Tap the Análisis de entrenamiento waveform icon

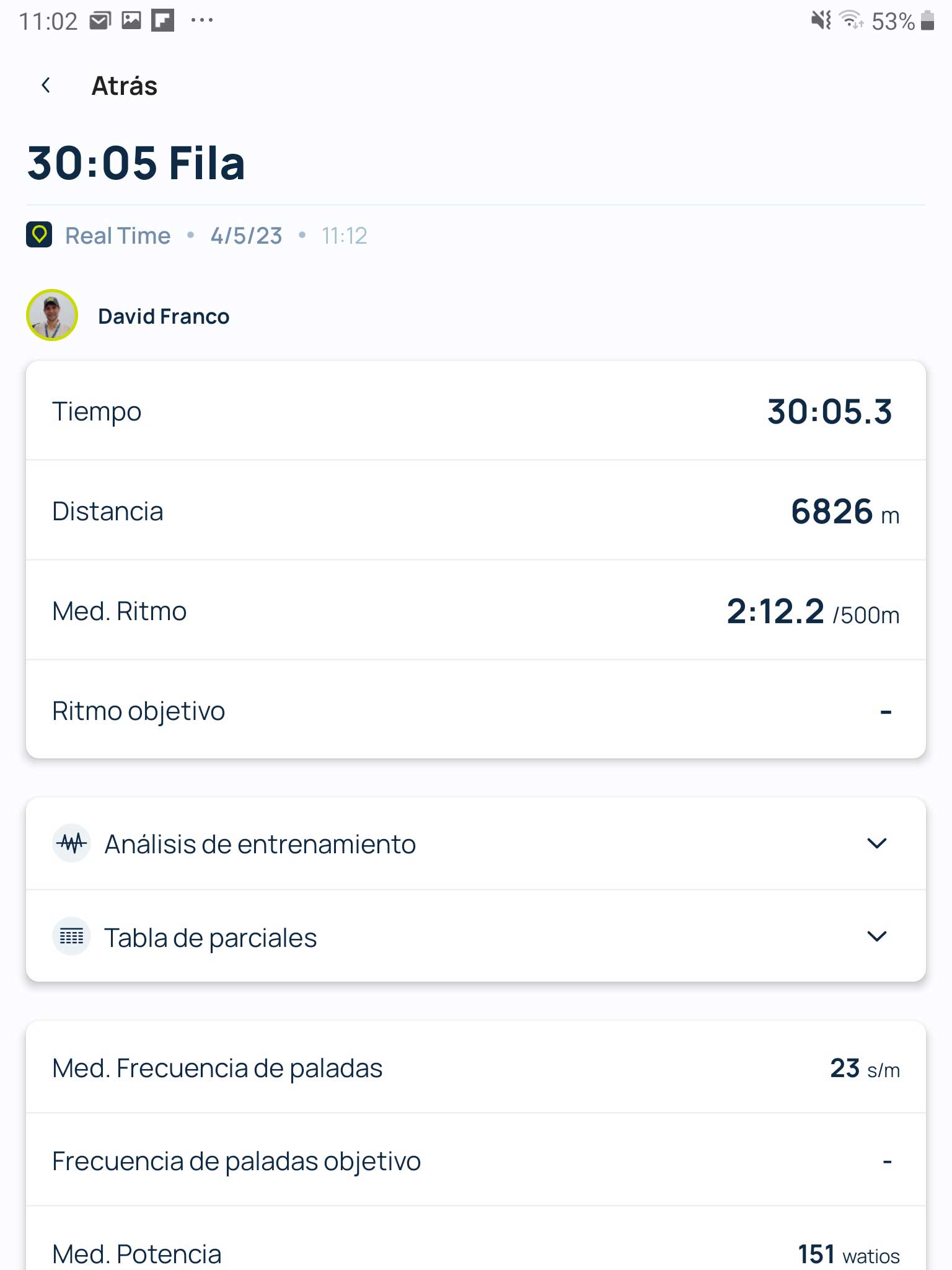(72, 843)
